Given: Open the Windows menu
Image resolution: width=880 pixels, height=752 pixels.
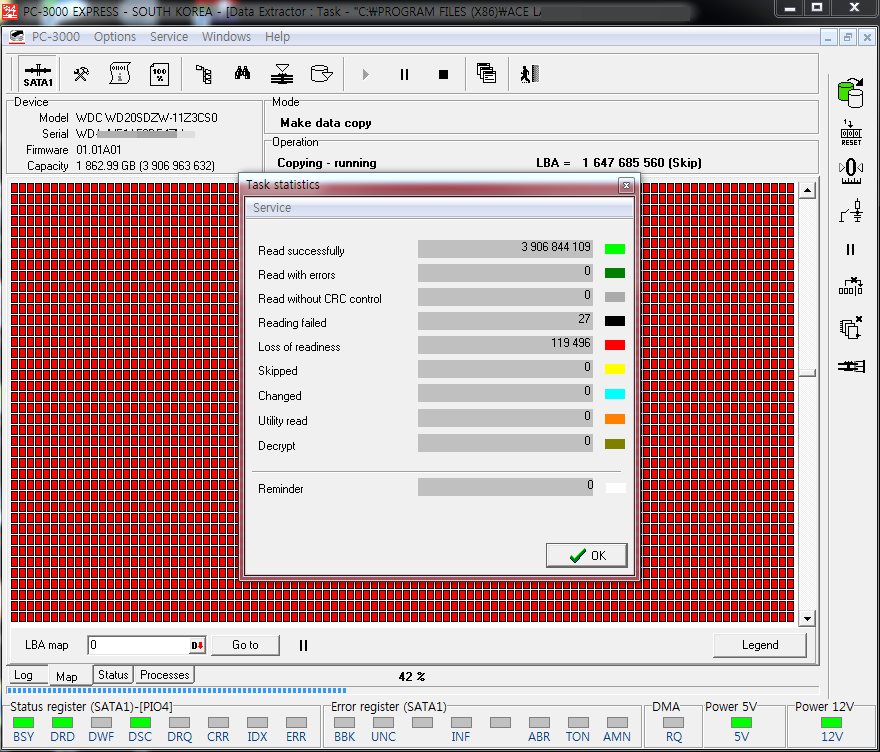Looking at the screenshot, I should (x=226, y=36).
